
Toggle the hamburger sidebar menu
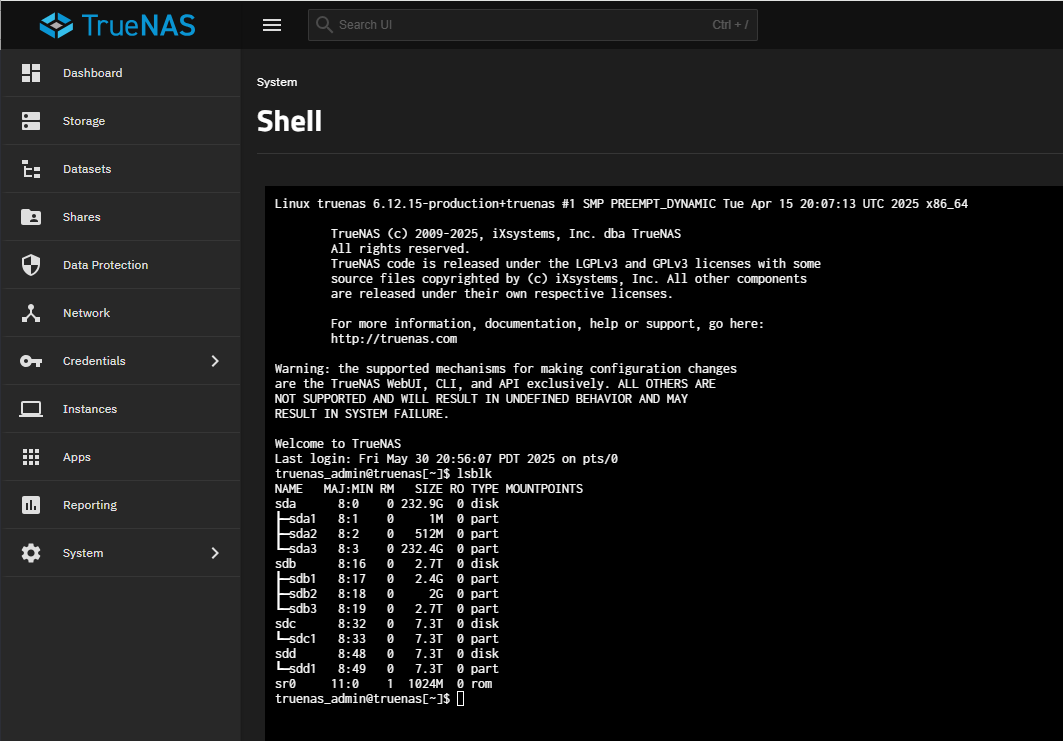[272, 25]
